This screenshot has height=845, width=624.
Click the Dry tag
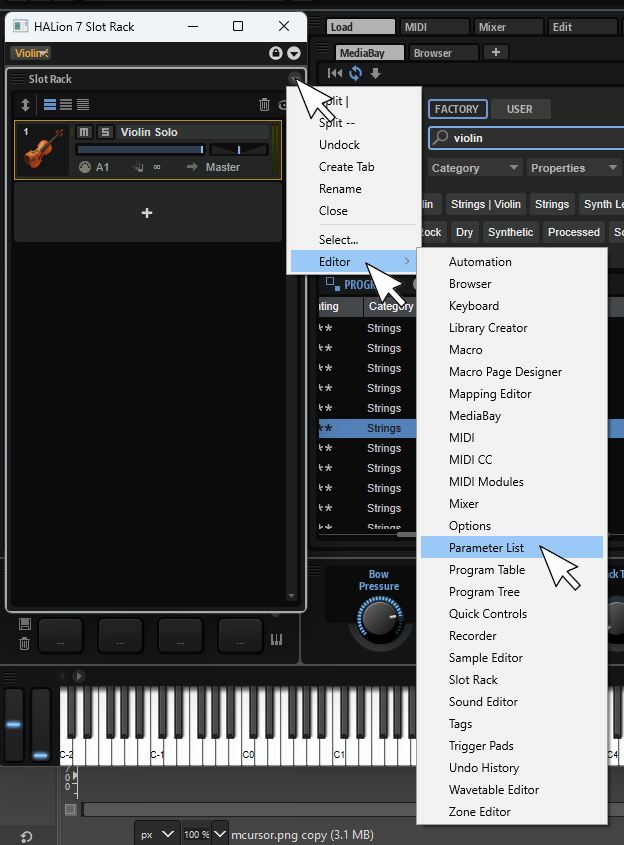(464, 232)
